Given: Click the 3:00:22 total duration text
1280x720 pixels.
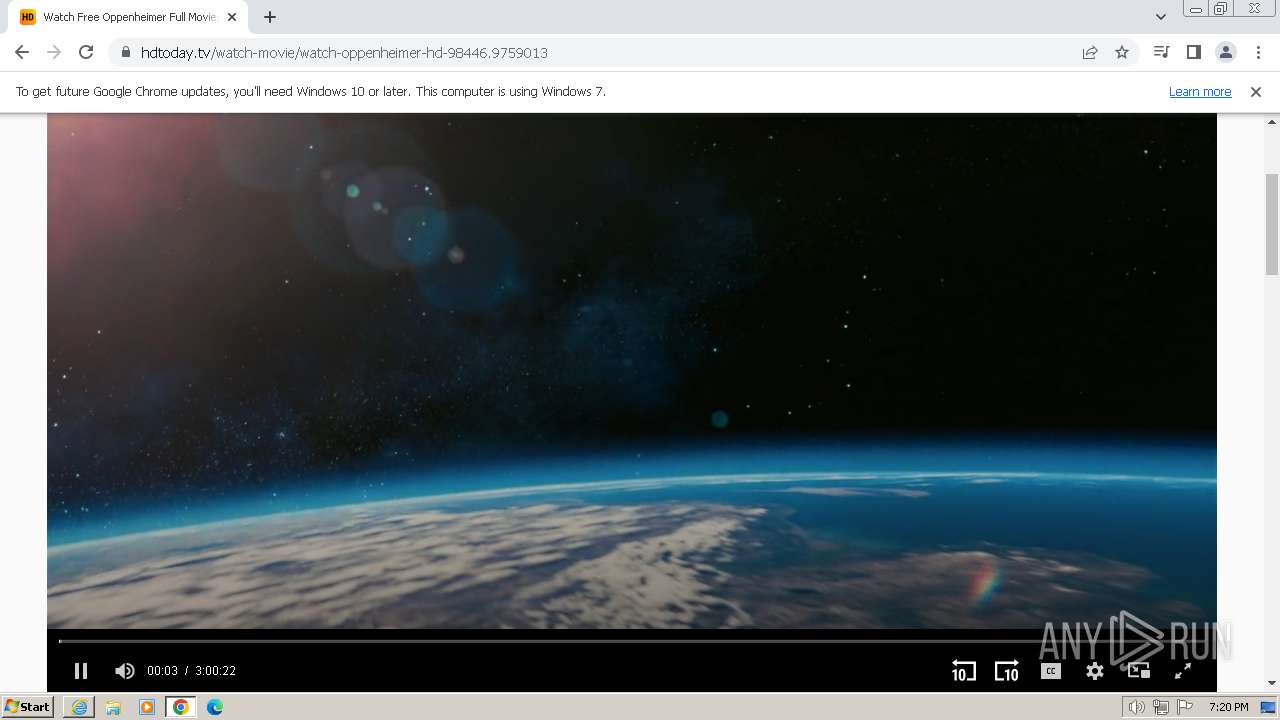Looking at the screenshot, I should click(215, 671).
